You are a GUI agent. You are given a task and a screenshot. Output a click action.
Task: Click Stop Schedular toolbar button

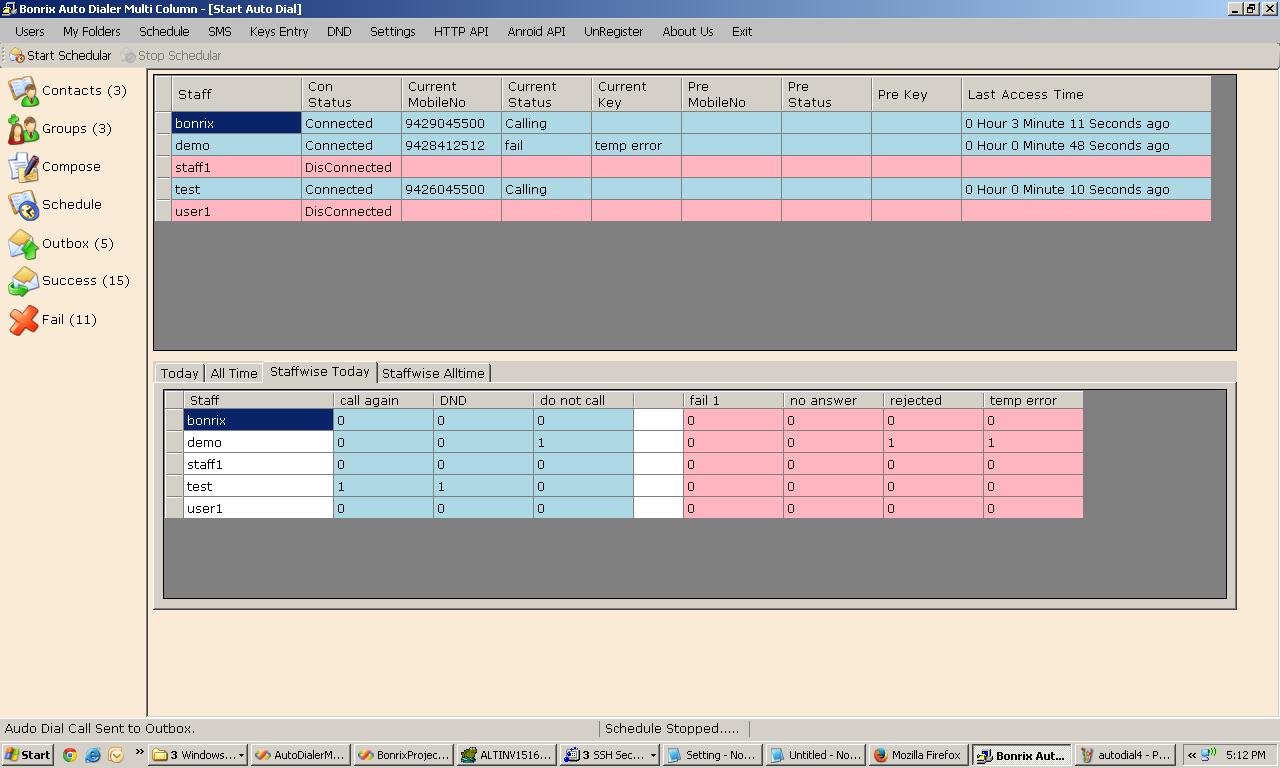(x=171, y=56)
